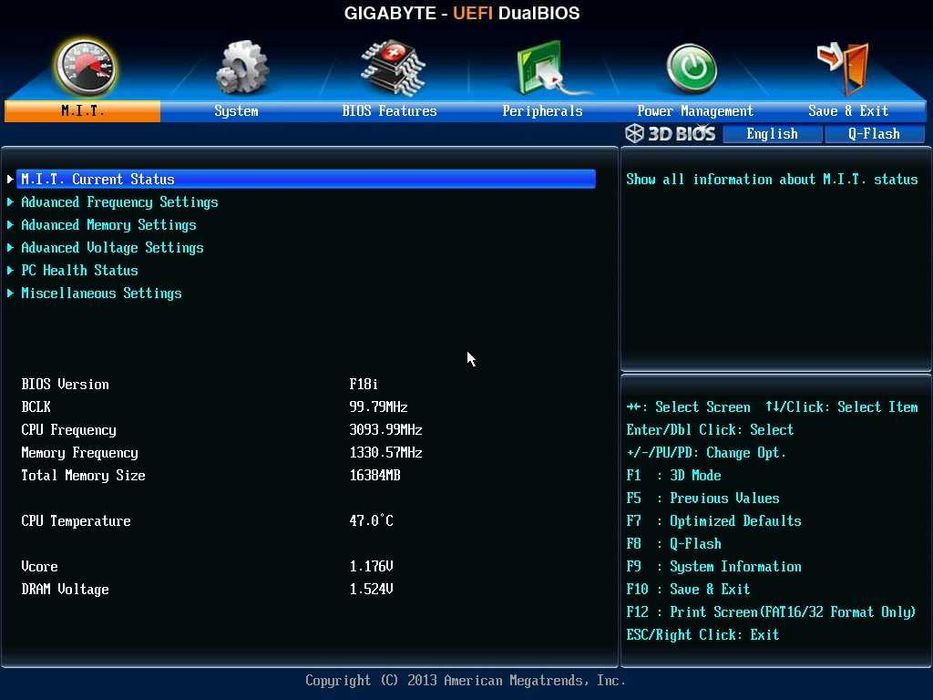Click the CPU Temperature value 47.0°C
Screen dimensions: 933x700
tap(371, 521)
